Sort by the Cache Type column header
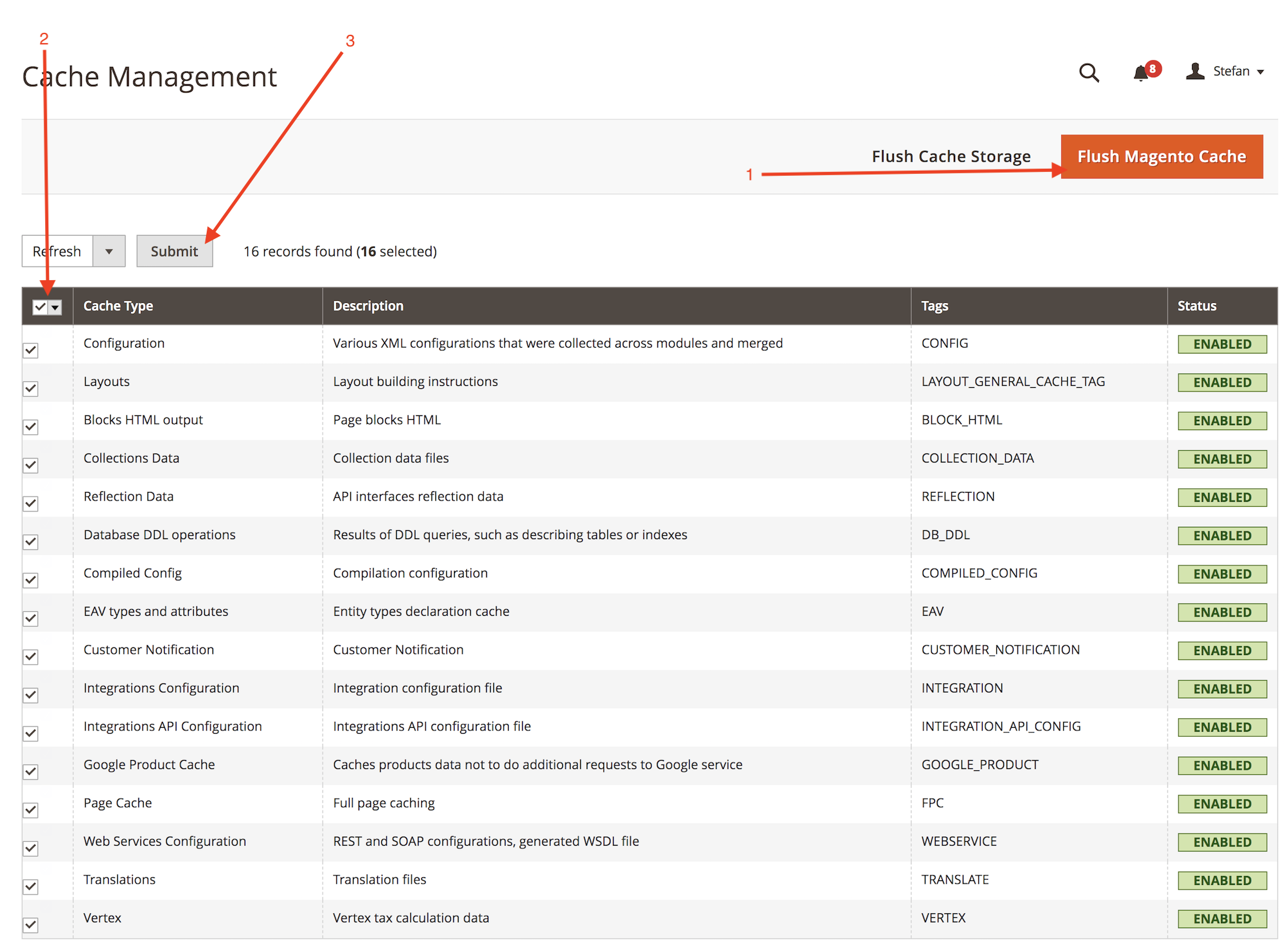 pyautogui.click(x=118, y=306)
